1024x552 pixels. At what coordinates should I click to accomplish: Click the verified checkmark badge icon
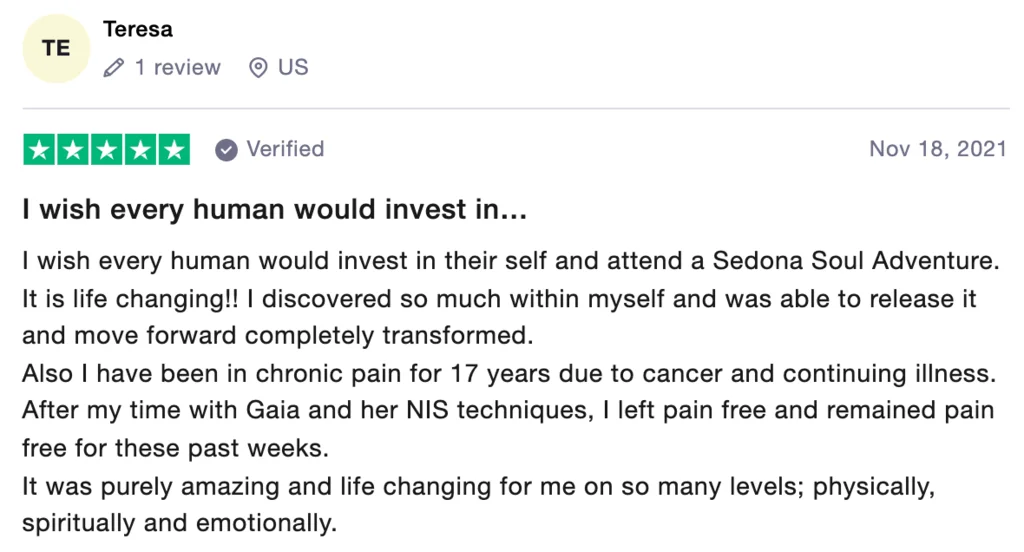pos(227,149)
